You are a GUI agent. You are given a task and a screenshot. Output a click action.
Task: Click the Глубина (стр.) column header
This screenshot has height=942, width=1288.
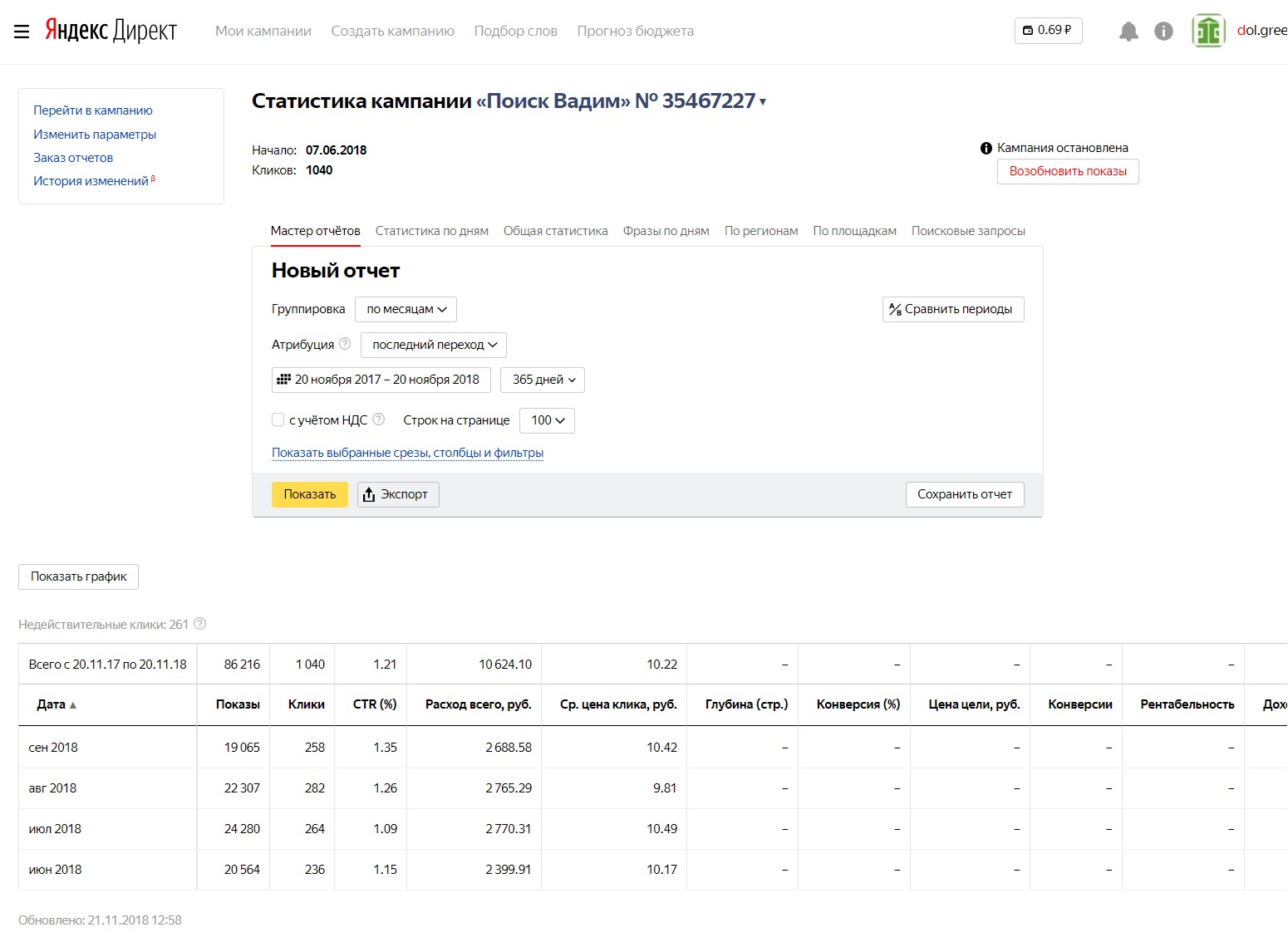746,704
